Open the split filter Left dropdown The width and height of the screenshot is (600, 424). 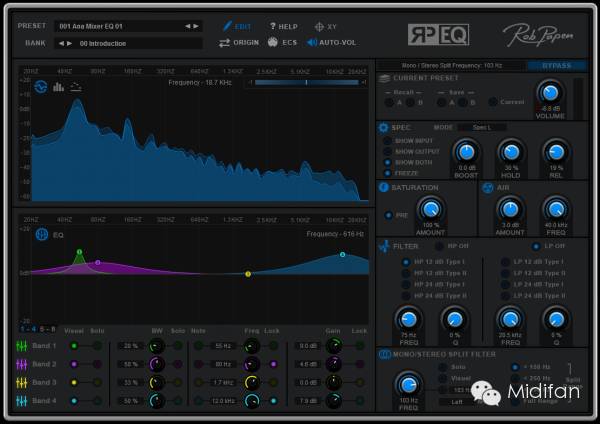point(457,402)
